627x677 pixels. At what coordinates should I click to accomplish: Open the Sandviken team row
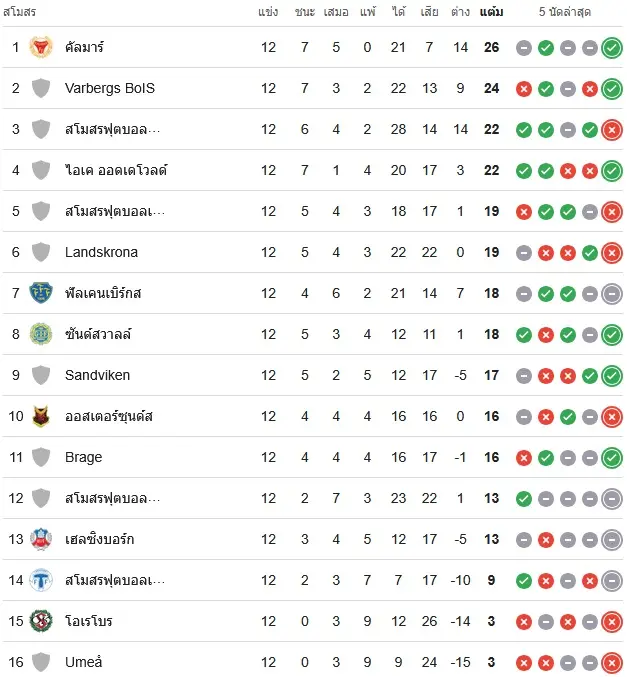pos(313,375)
